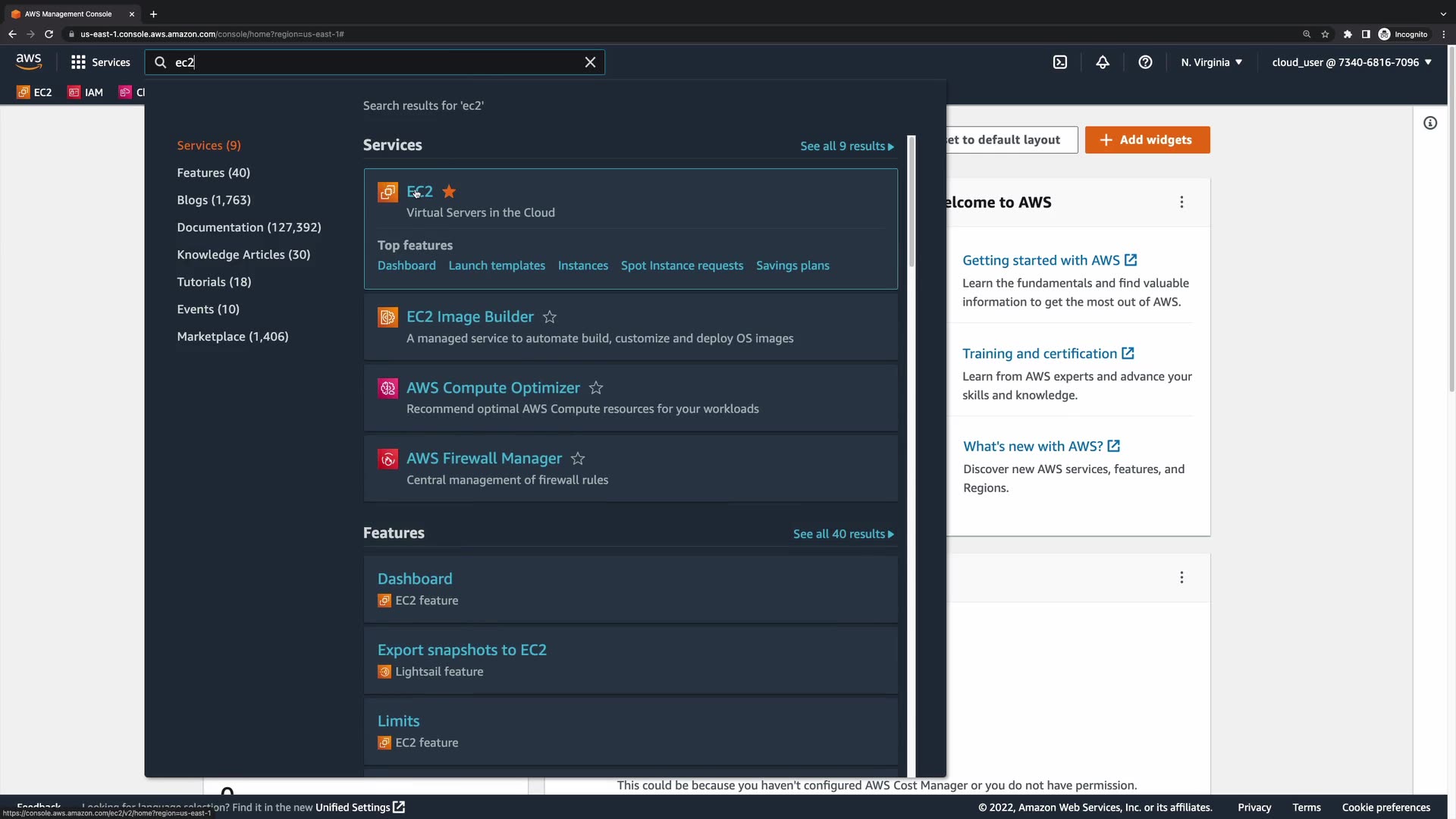
Task: Click the AWS logo home icon
Action: pos(29,61)
